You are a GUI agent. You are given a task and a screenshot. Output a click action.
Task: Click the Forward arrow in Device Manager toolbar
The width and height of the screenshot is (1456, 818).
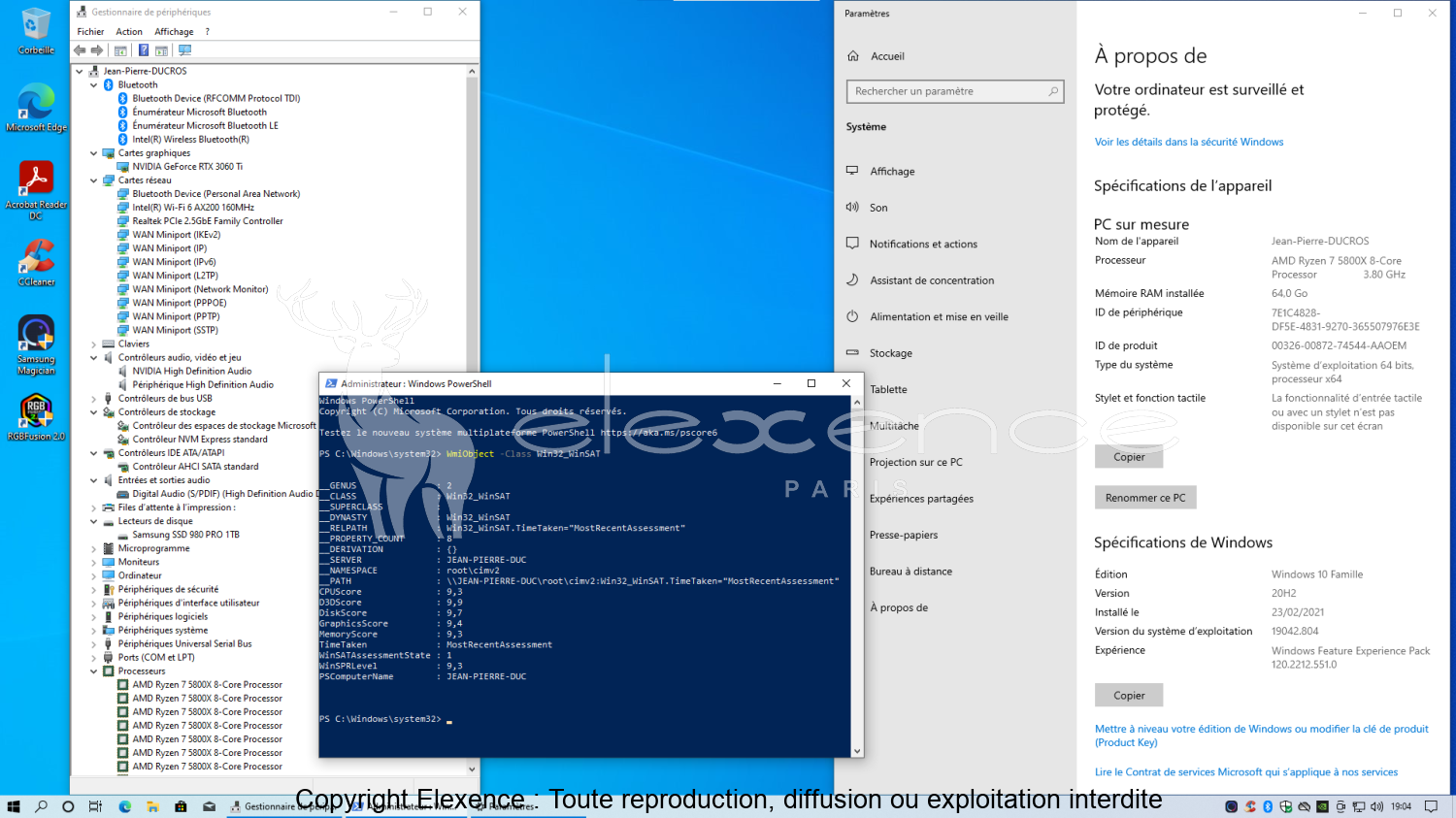(97, 50)
